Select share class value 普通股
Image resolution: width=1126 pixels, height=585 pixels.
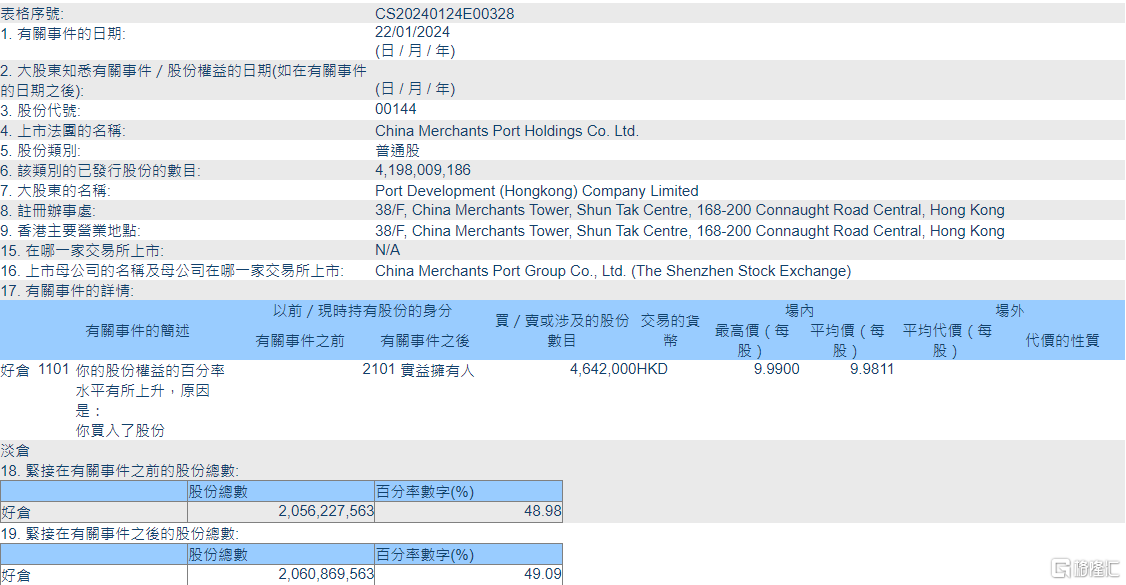coord(397,151)
